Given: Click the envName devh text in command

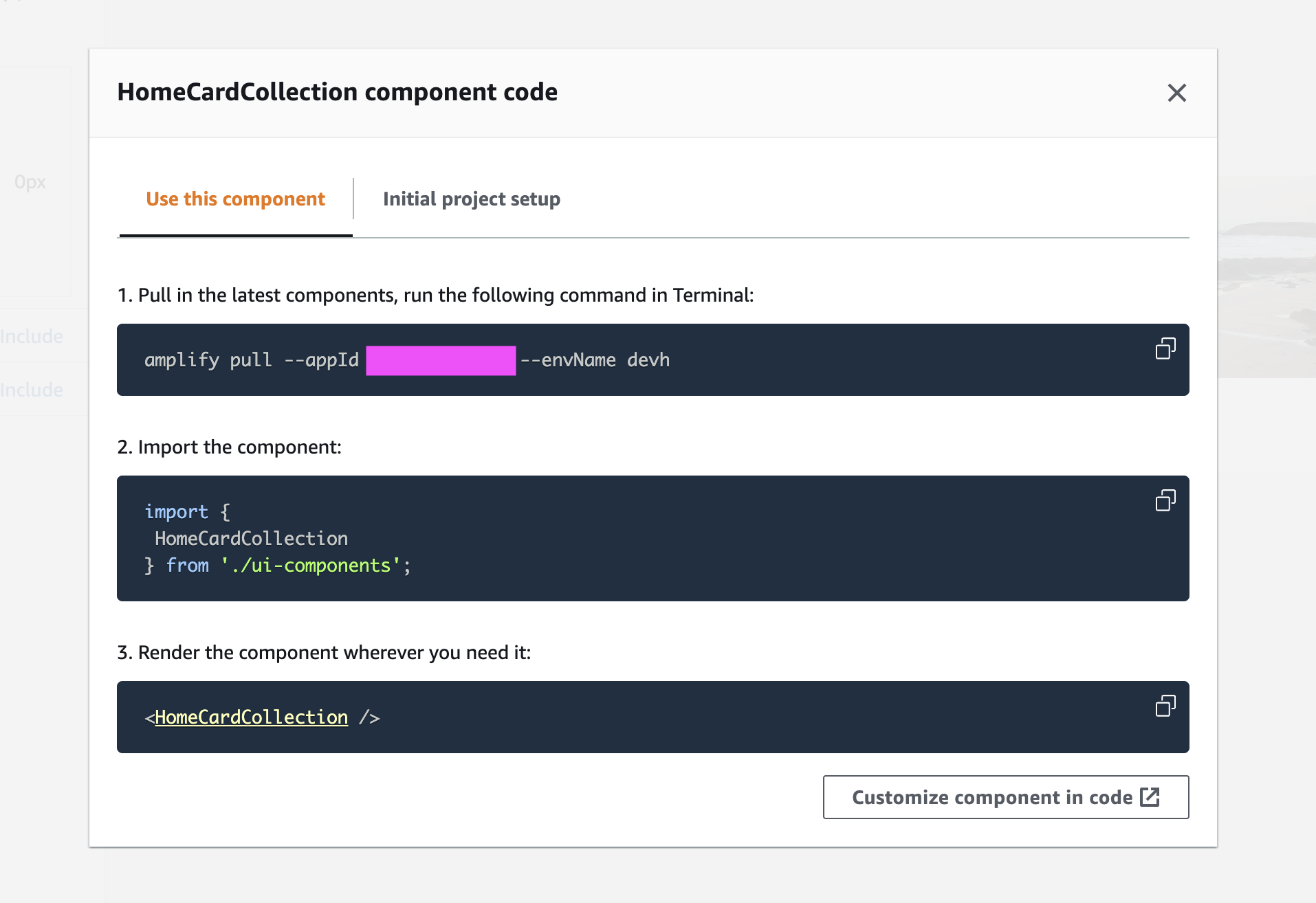Looking at the screenshot, I should click(595, 360).
